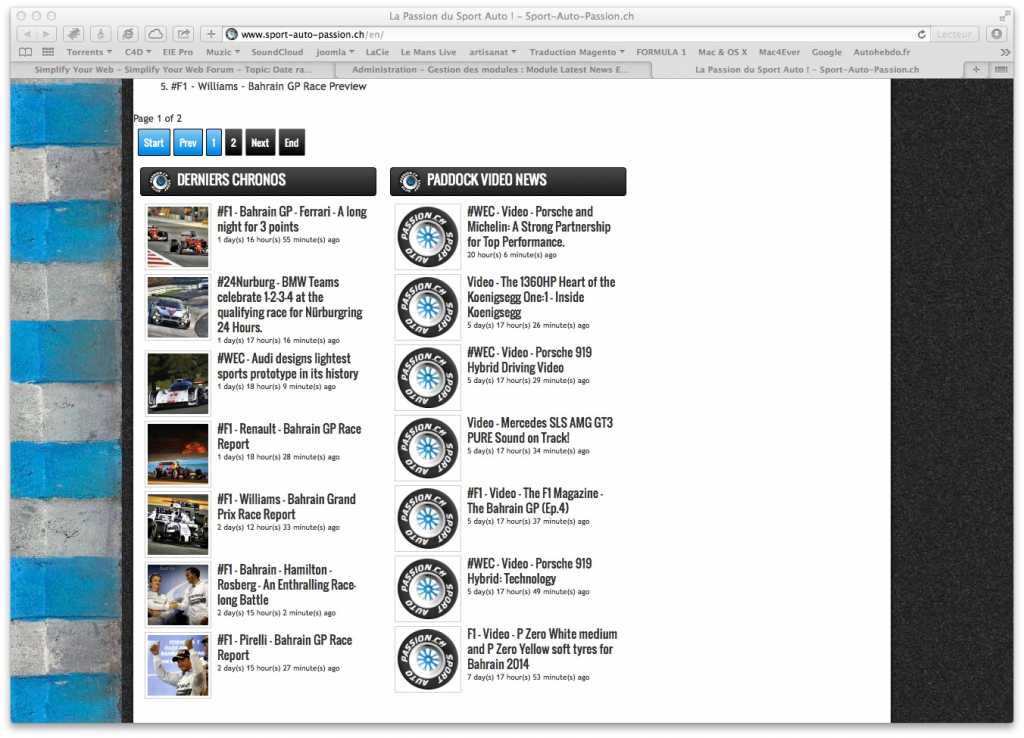
Task: Show hidden bookmarks with the overflow chevron
Action: click(1004, 52)
